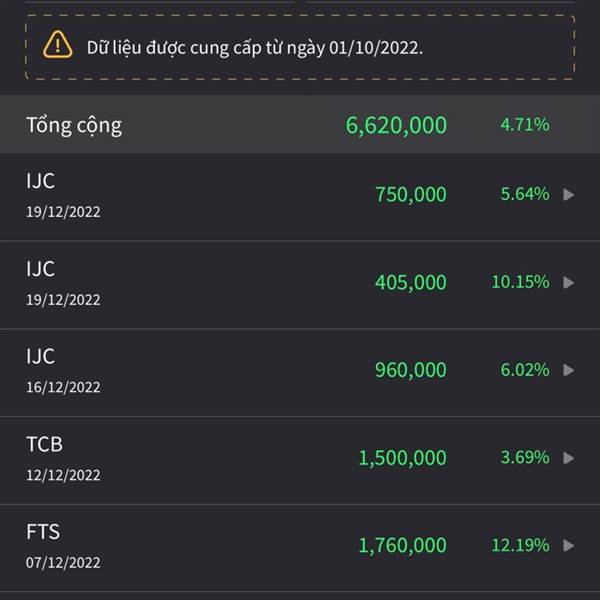Open the FTS entry dated 07/12/2022

300,548
